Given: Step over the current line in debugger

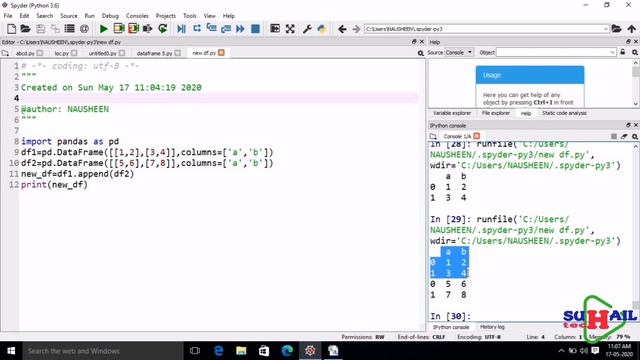Looking at the screenshot, I should (197, 29).
